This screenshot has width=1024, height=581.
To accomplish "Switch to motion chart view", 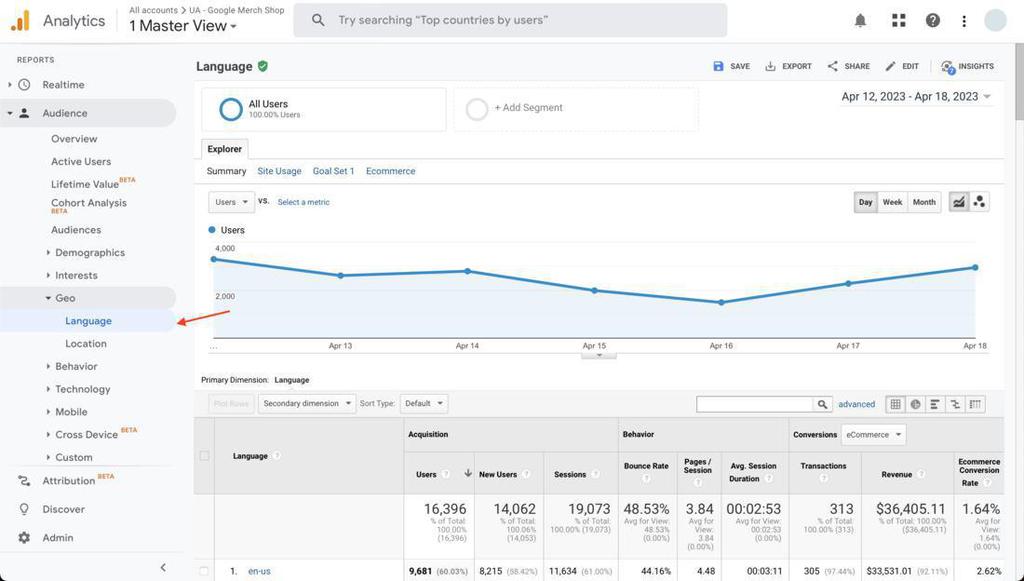I will click(x=979, y=202).
